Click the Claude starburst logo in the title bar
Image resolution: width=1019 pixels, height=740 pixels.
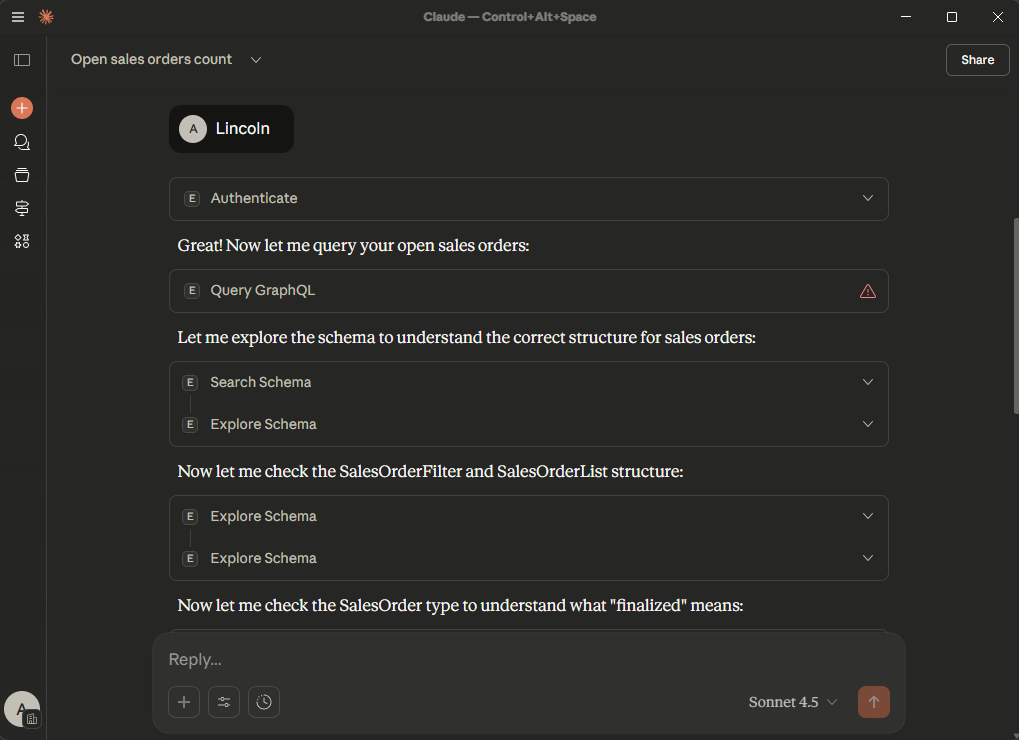pos(46,17)
